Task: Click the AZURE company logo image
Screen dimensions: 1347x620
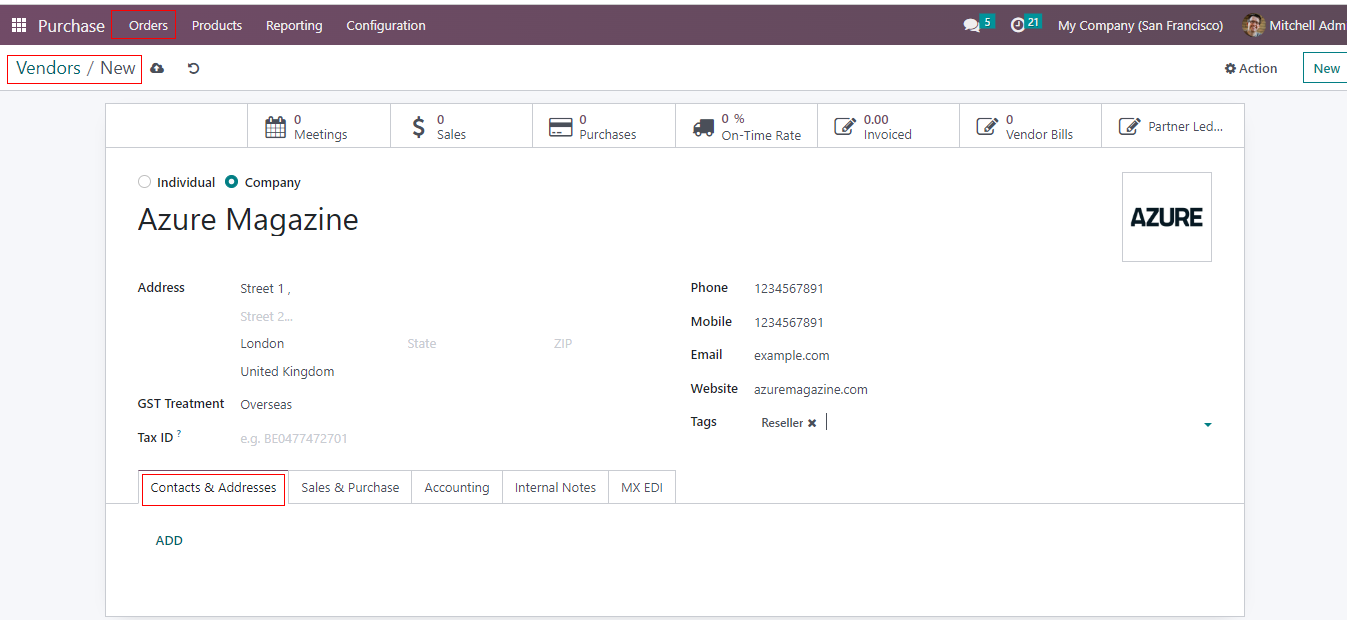Action: pyautogui.click(x=1166, y=217)
